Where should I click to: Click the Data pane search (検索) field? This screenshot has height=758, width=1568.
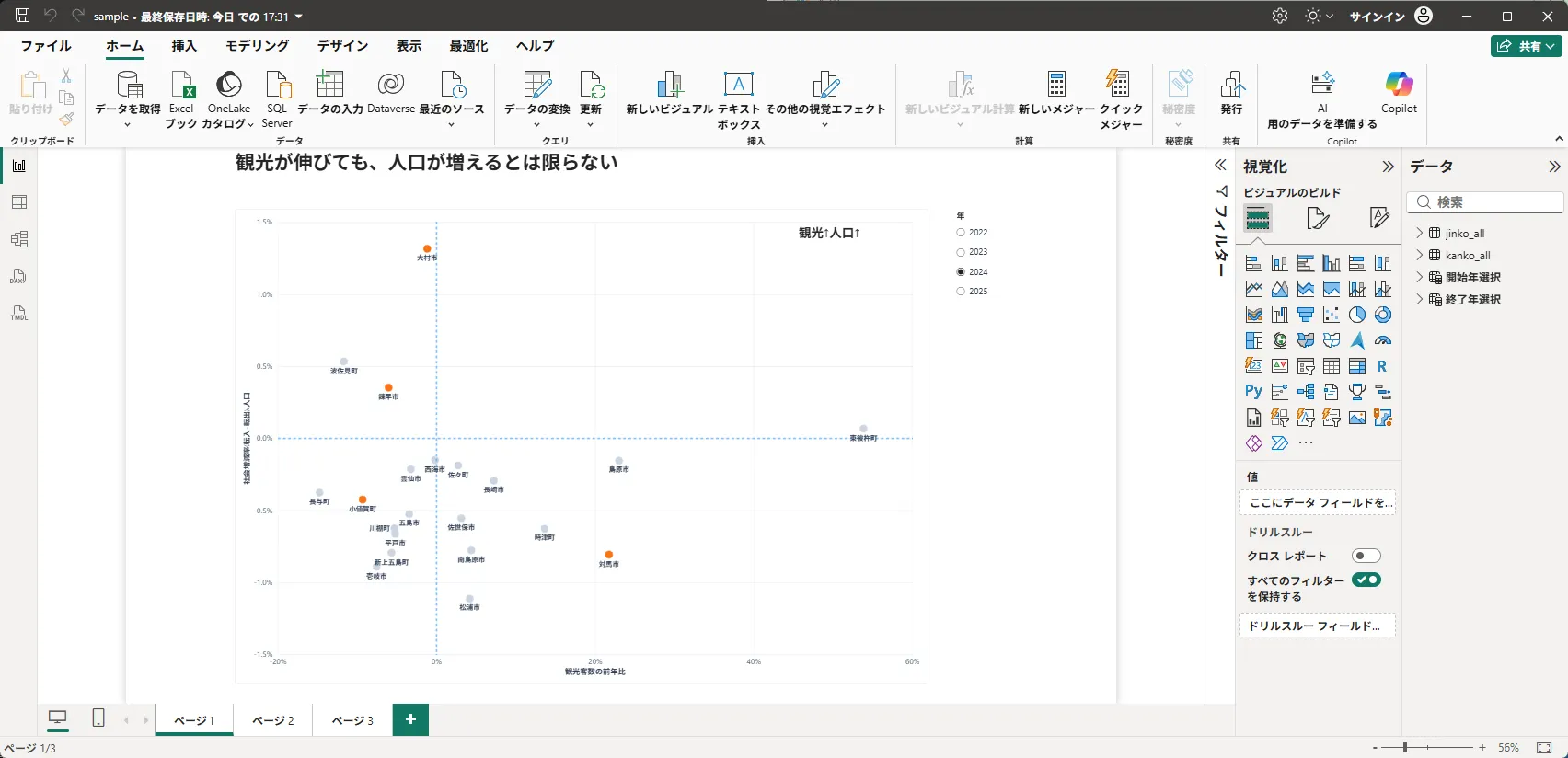(1485, 202)
